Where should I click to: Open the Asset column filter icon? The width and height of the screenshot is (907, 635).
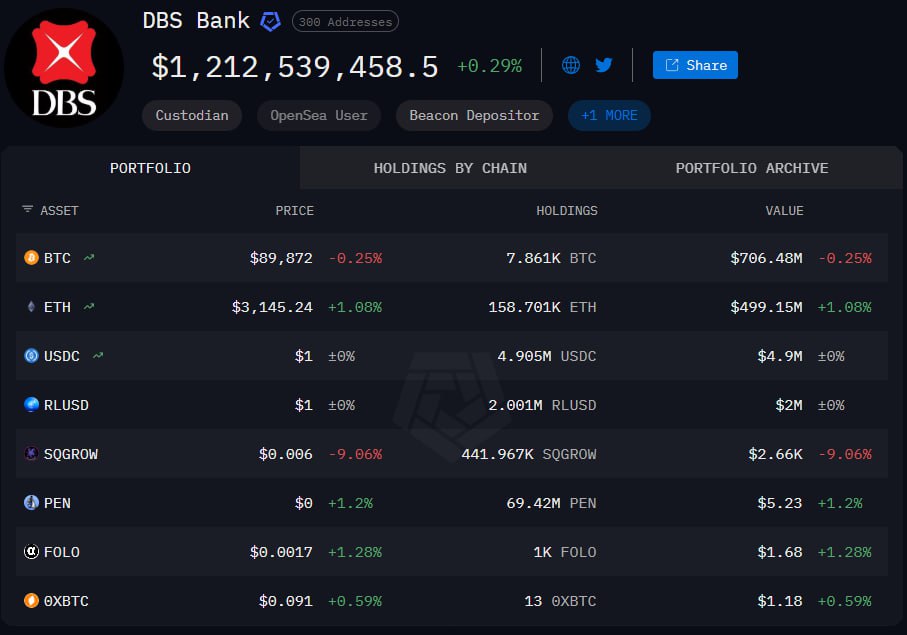click(x=27, y=210)
